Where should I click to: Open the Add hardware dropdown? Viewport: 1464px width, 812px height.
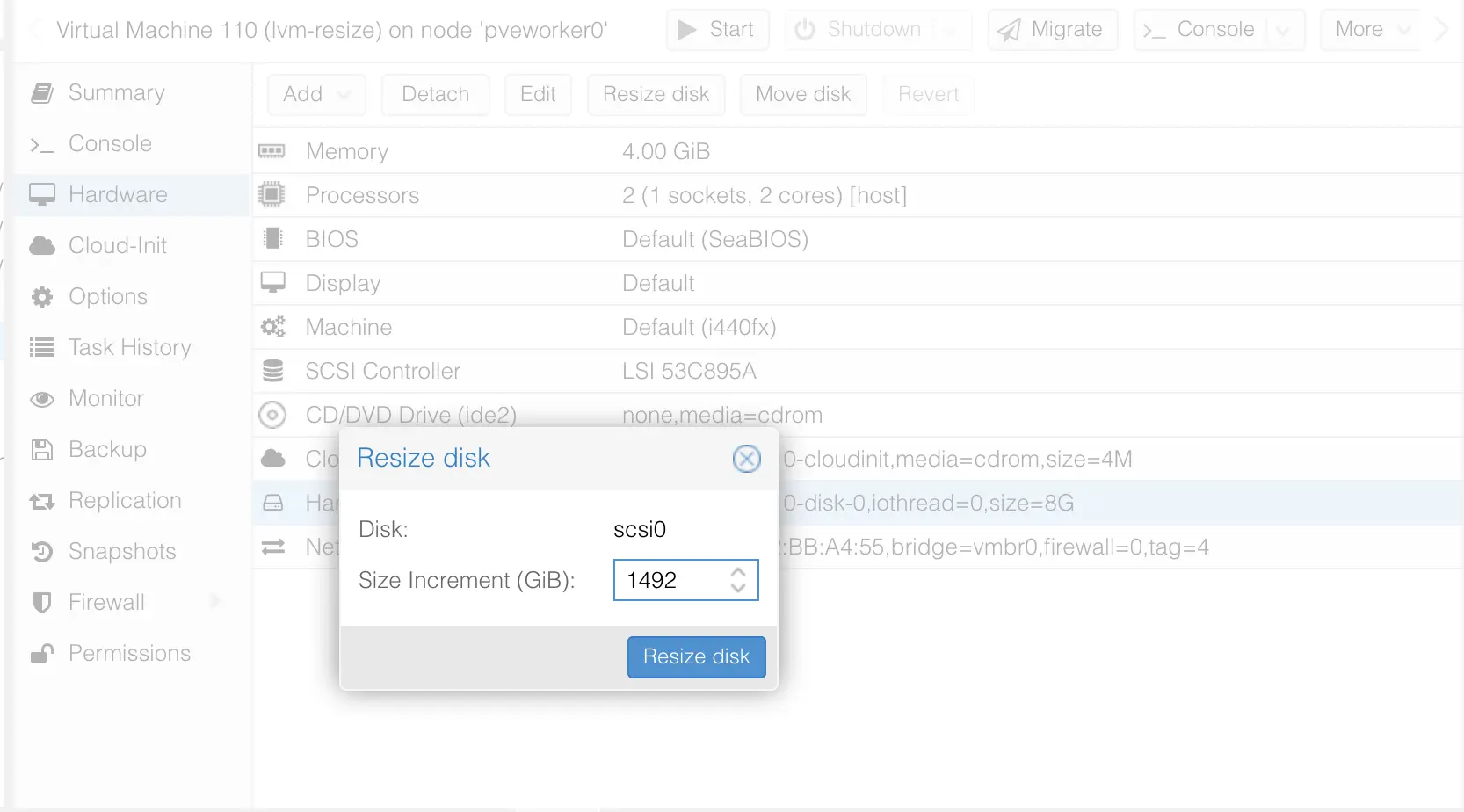(x=316, y=94)
